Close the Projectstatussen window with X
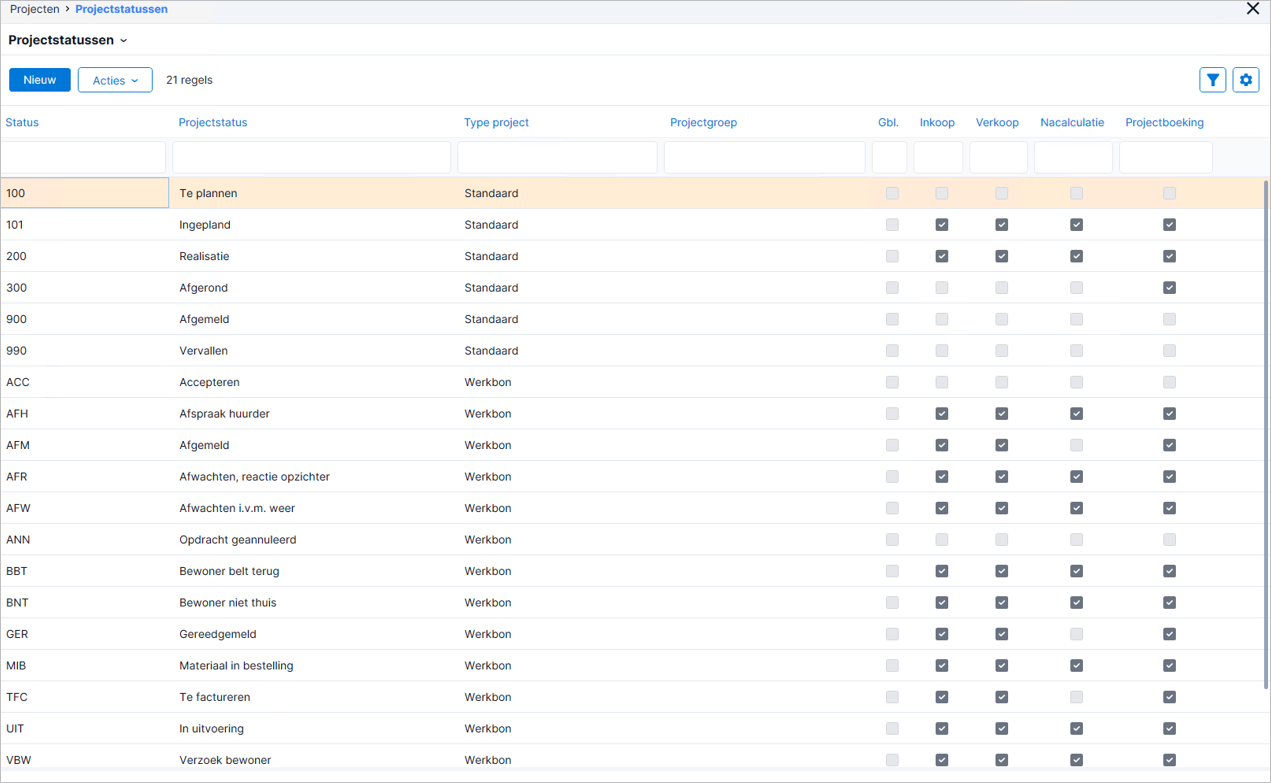Viewport: 1271px width, 783px height. [x=1253, y=9]
